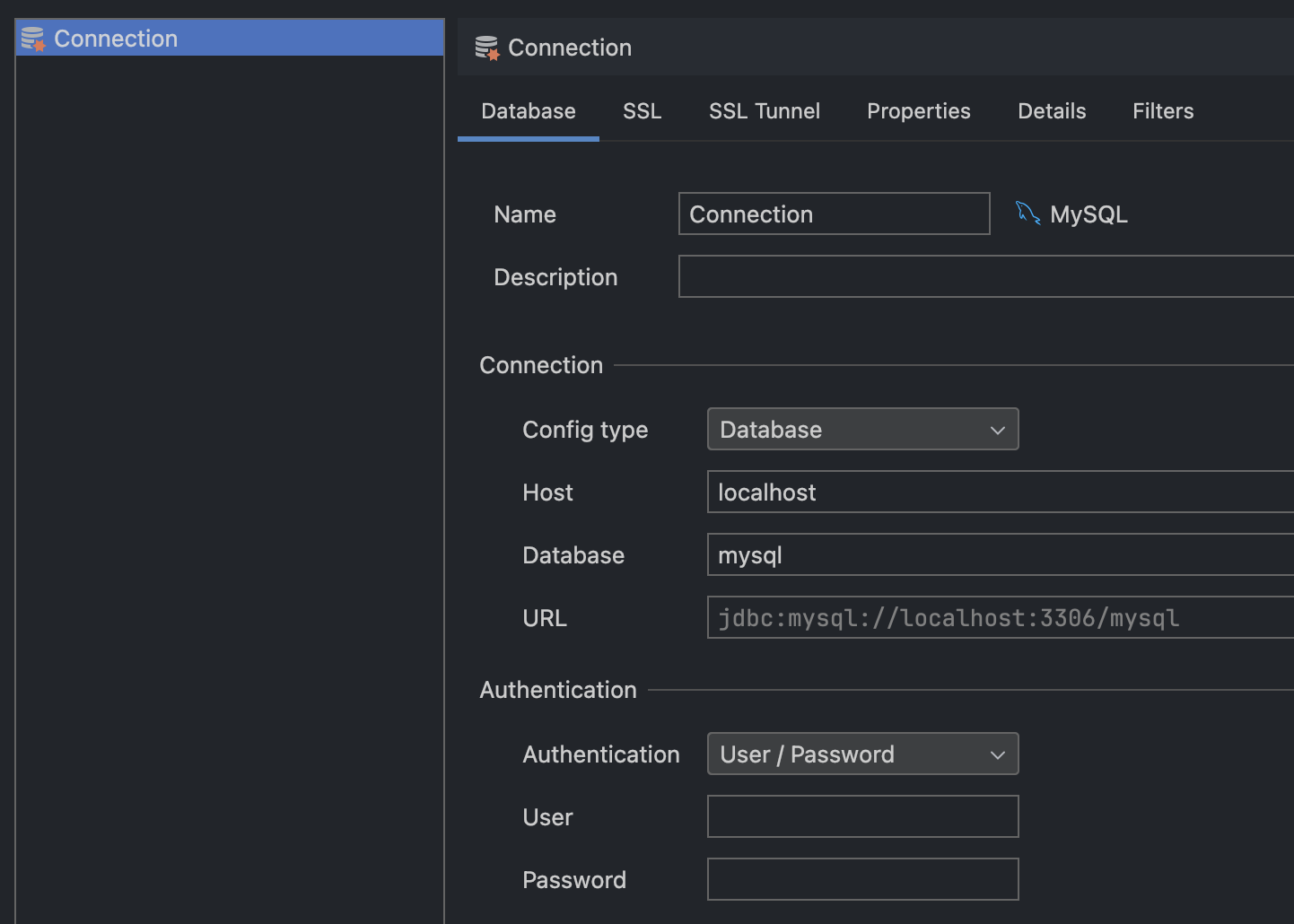The width and height of the screenshot is (1294, 924).
Task: Click the MySQL driver label
Action: 1089,214
